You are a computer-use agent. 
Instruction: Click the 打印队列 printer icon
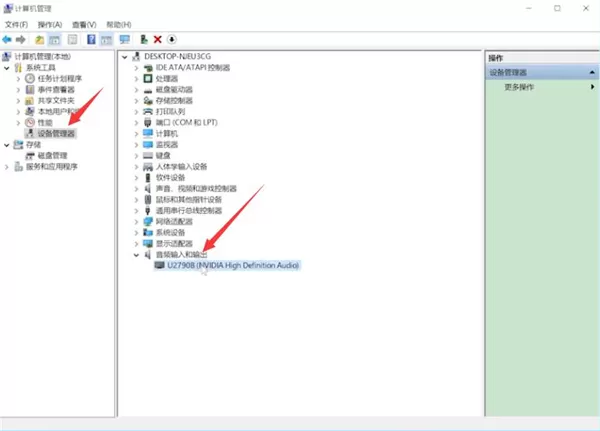coord(148,111)
